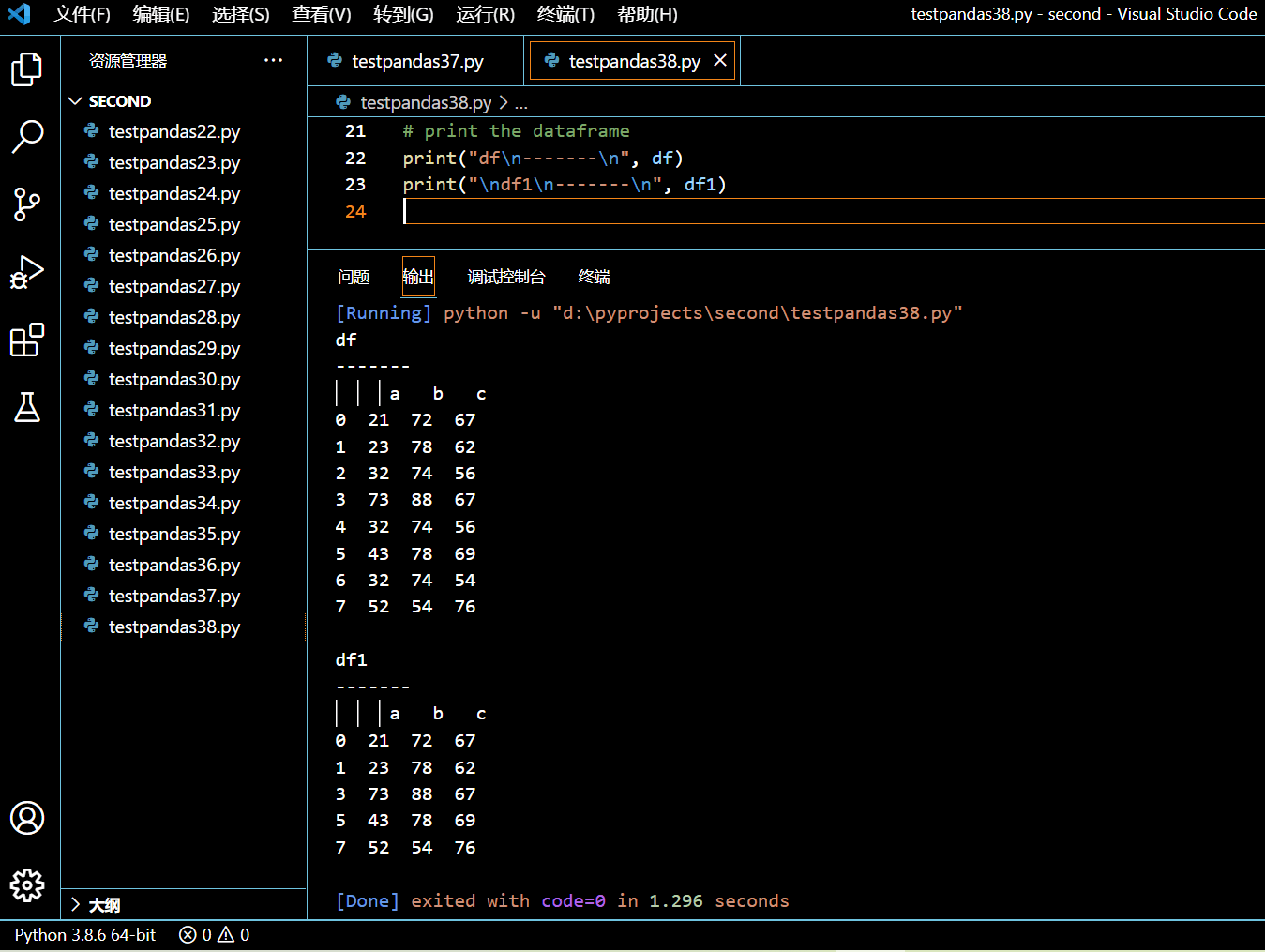This screenshot has height=952, width=1265.
Task: Click line number 22 in gutter
Action: 355,158
